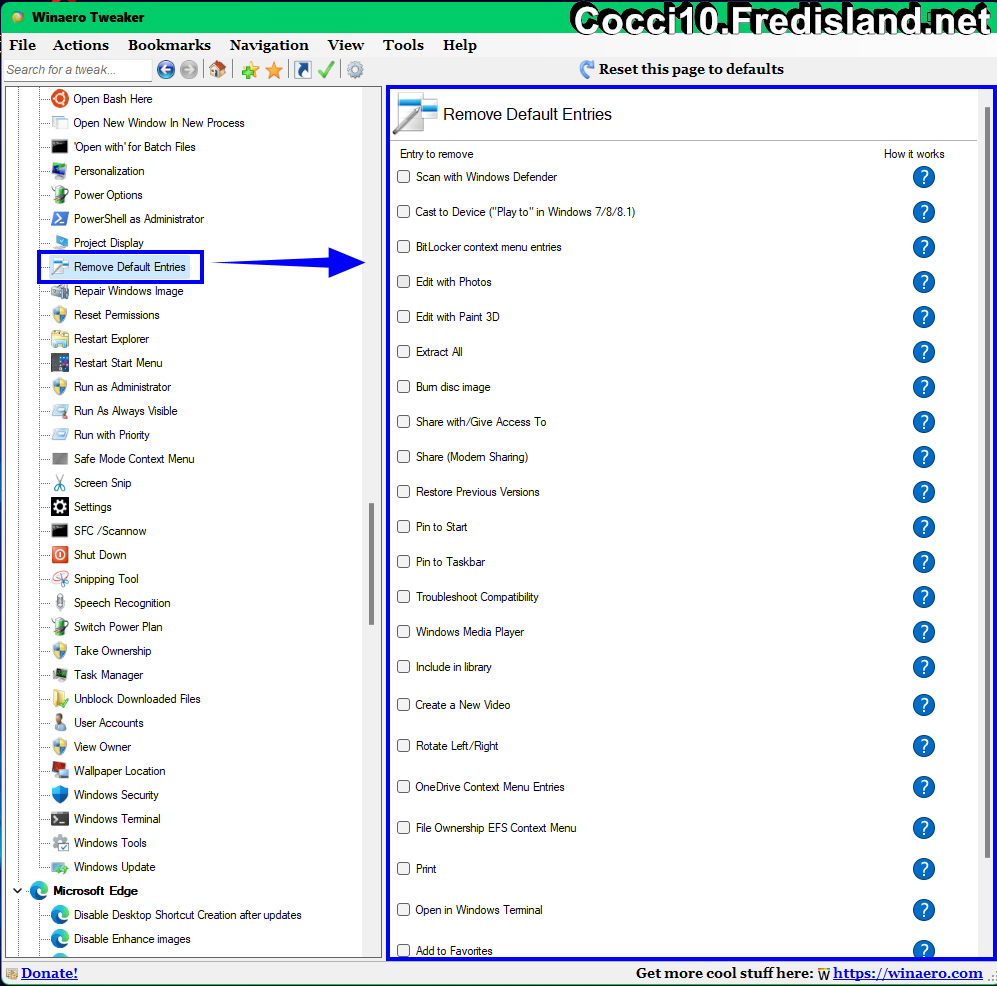Select Windows Update tree item
997x986 pixels.
[x=114, y=867]
